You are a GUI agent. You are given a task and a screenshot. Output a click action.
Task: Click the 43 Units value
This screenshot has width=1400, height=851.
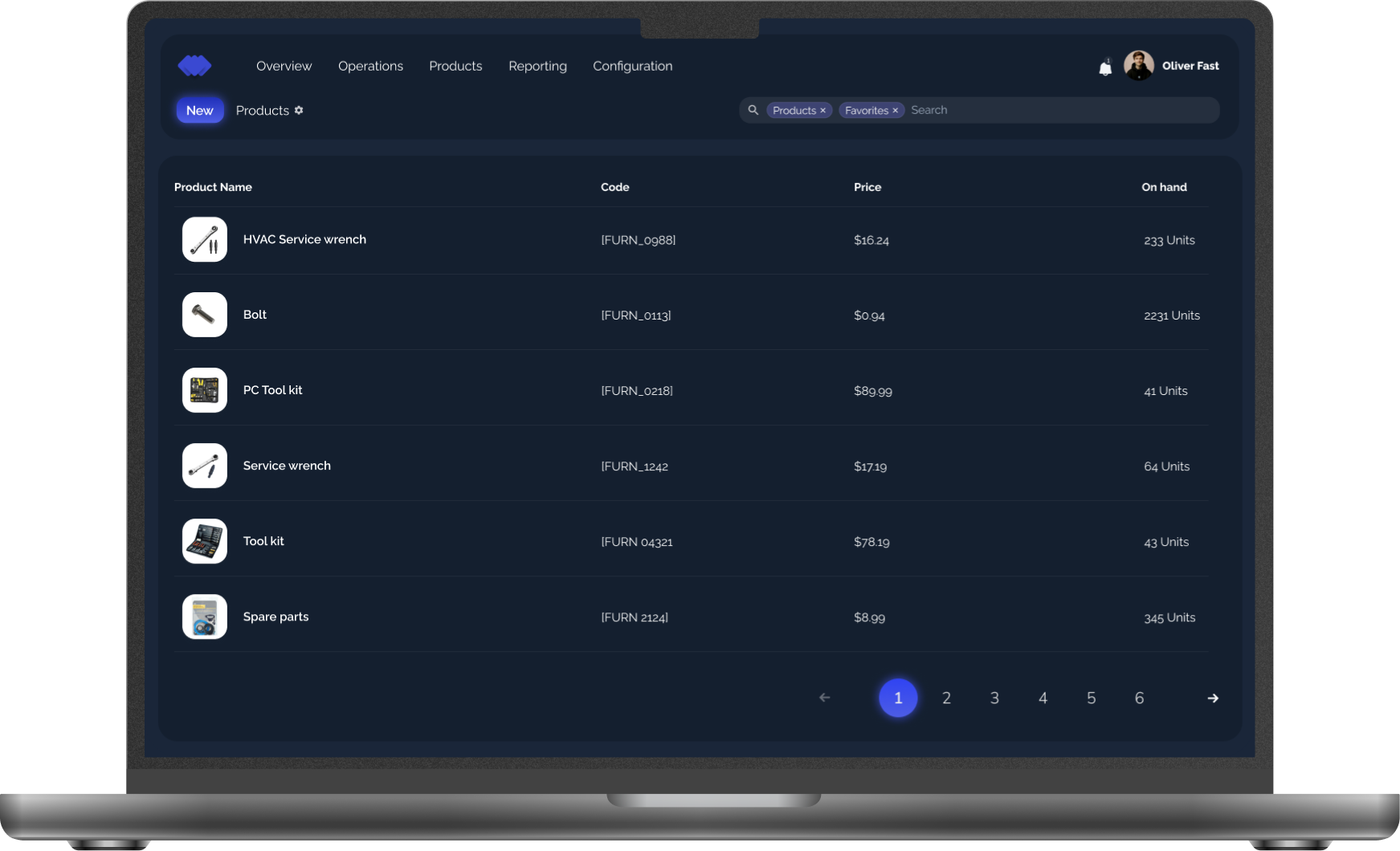coord(1166,542)
